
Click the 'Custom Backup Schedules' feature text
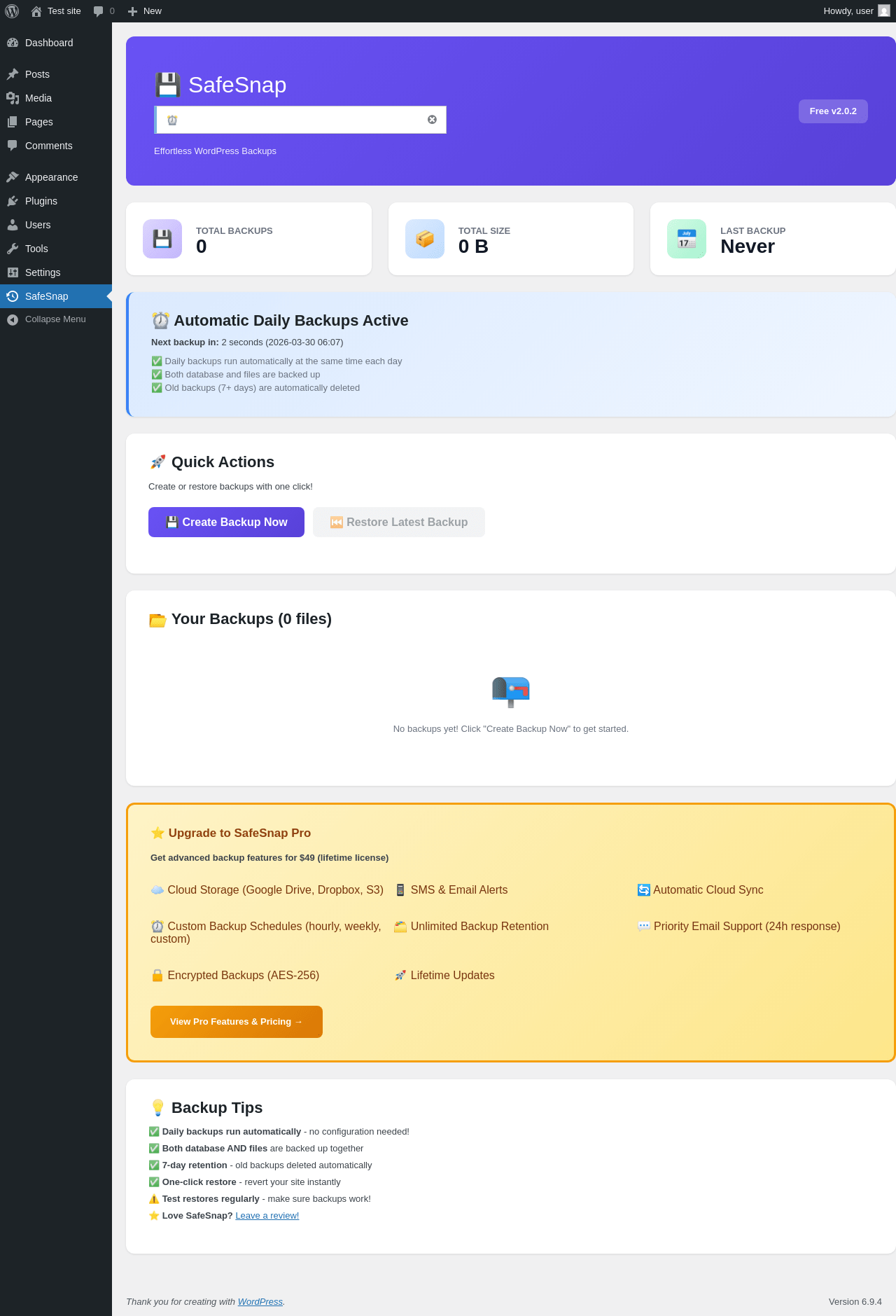point(266,932)
